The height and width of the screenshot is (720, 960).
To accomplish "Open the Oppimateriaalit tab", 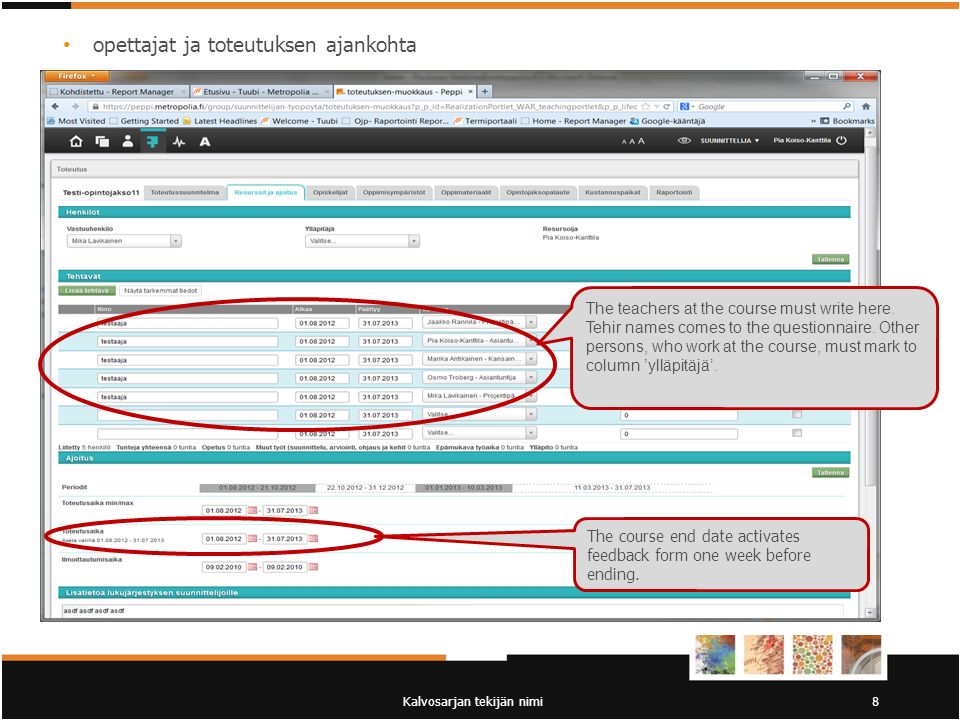I will pyautogui.click(x=466, y=192).
